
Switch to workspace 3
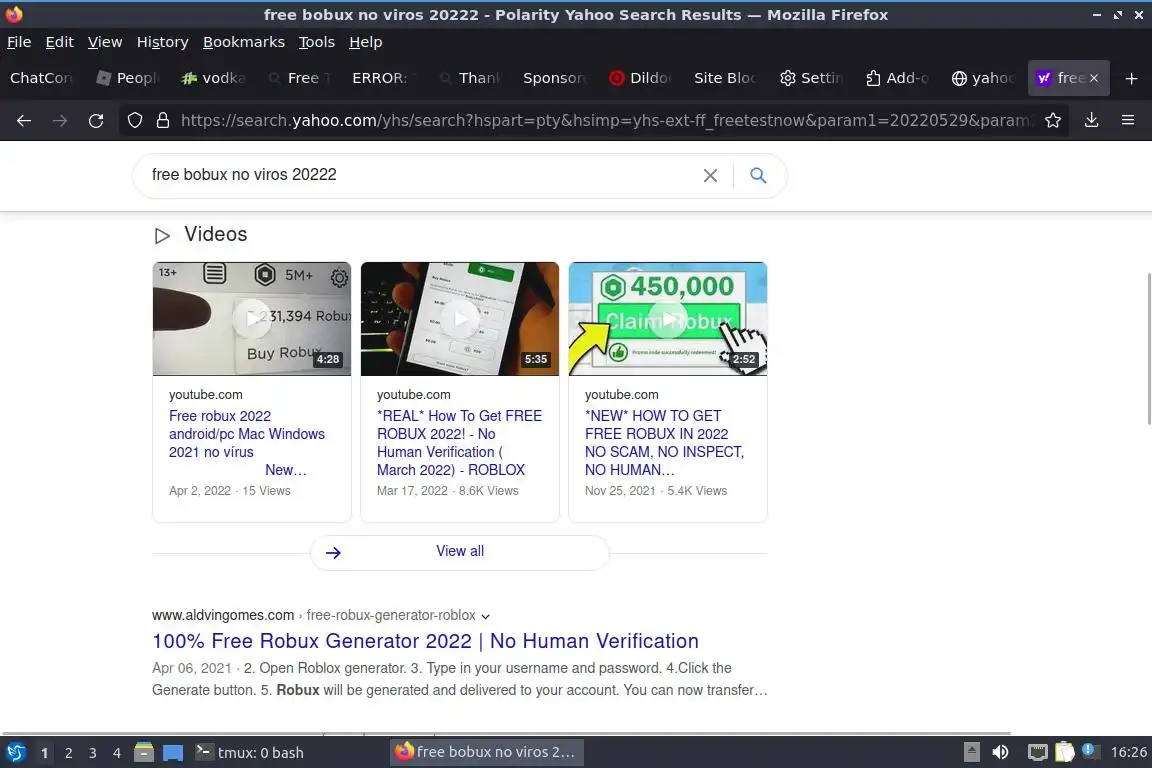point(93,753)
